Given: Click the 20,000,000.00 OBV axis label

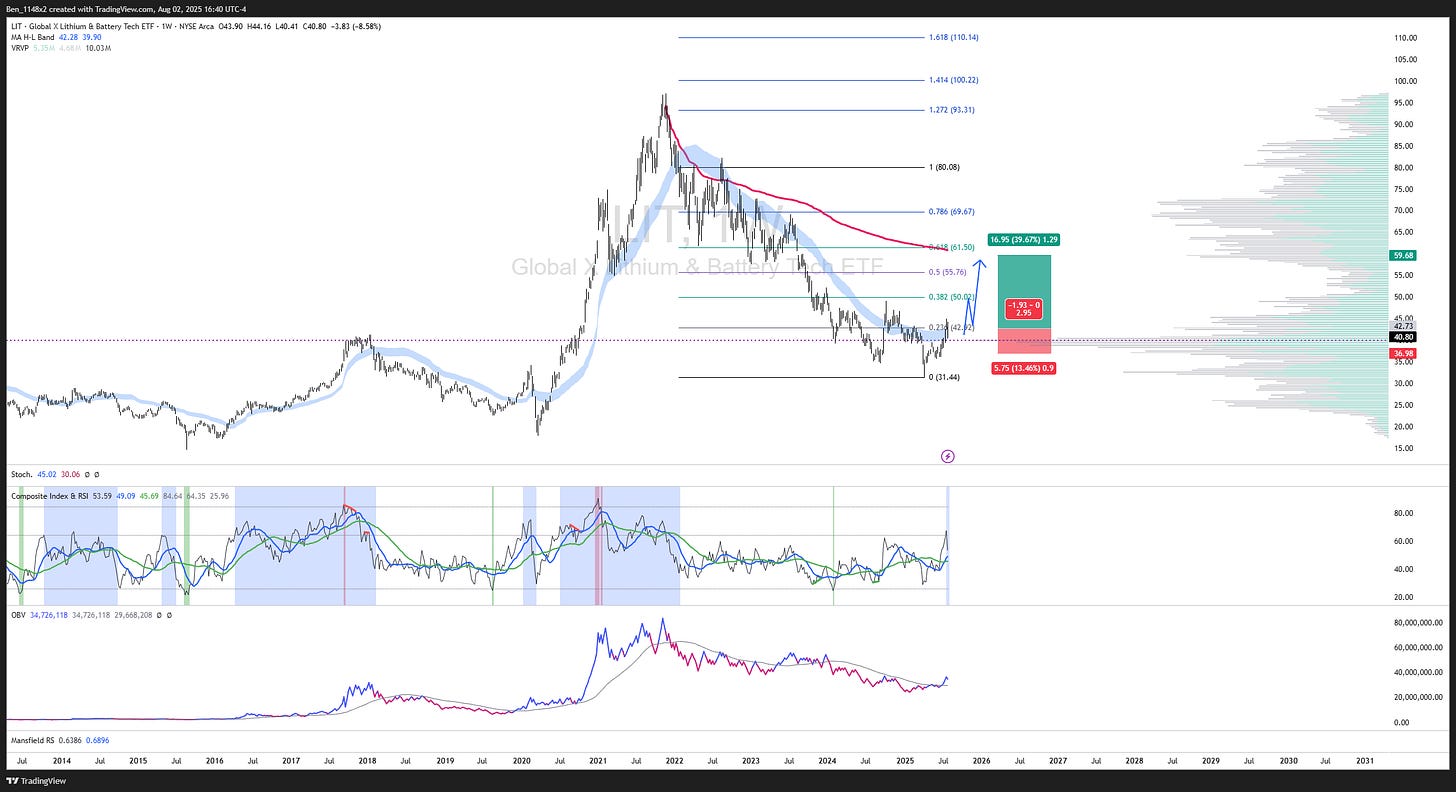Looking at the screenshot, I should pos(1418,697).
